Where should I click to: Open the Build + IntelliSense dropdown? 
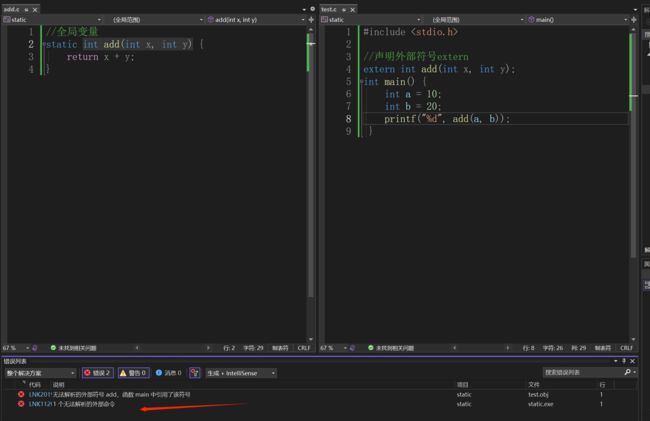pyautogui.click(x=241, y=373)
